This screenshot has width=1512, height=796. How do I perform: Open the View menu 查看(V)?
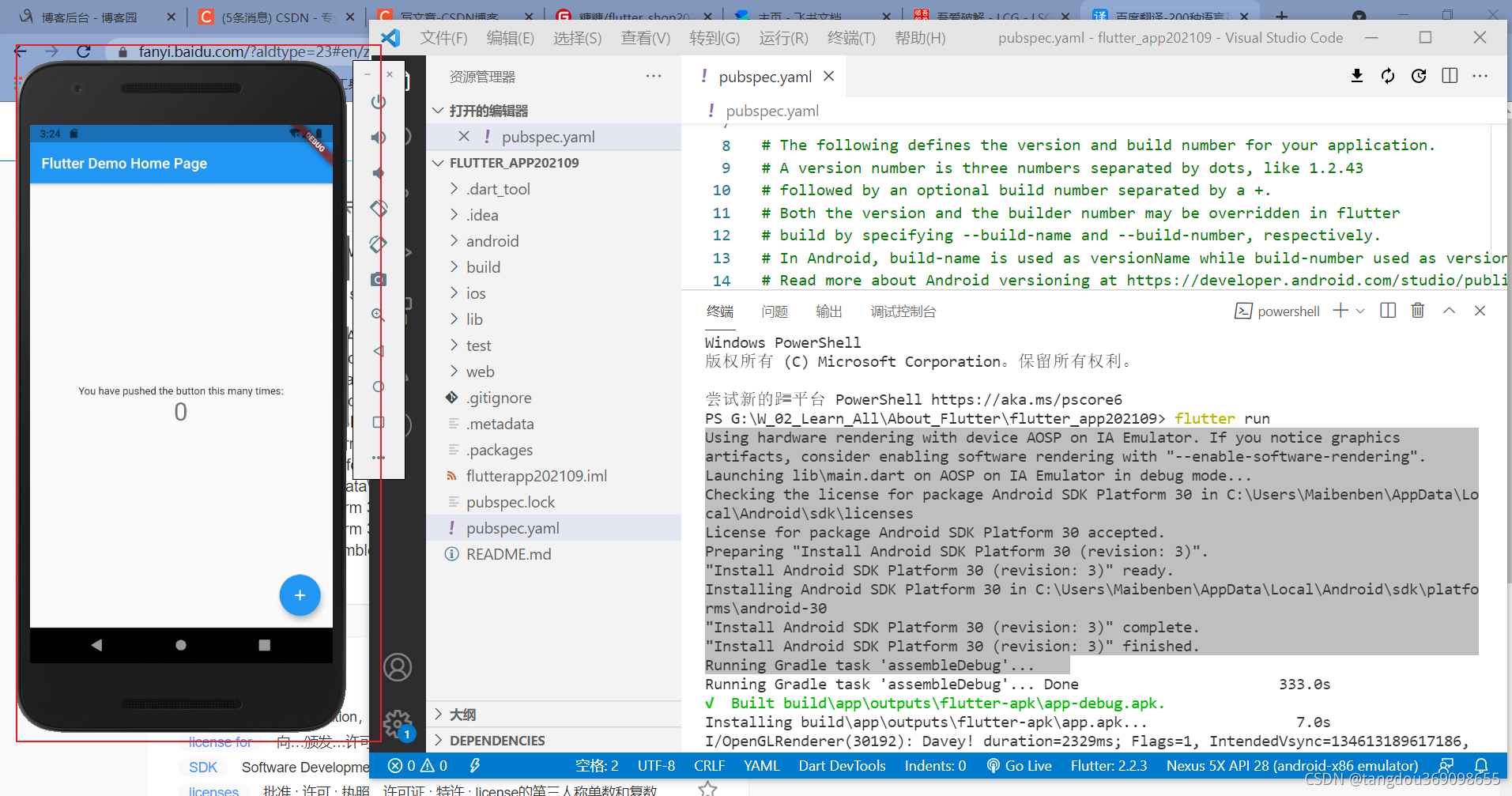[646, 38]
